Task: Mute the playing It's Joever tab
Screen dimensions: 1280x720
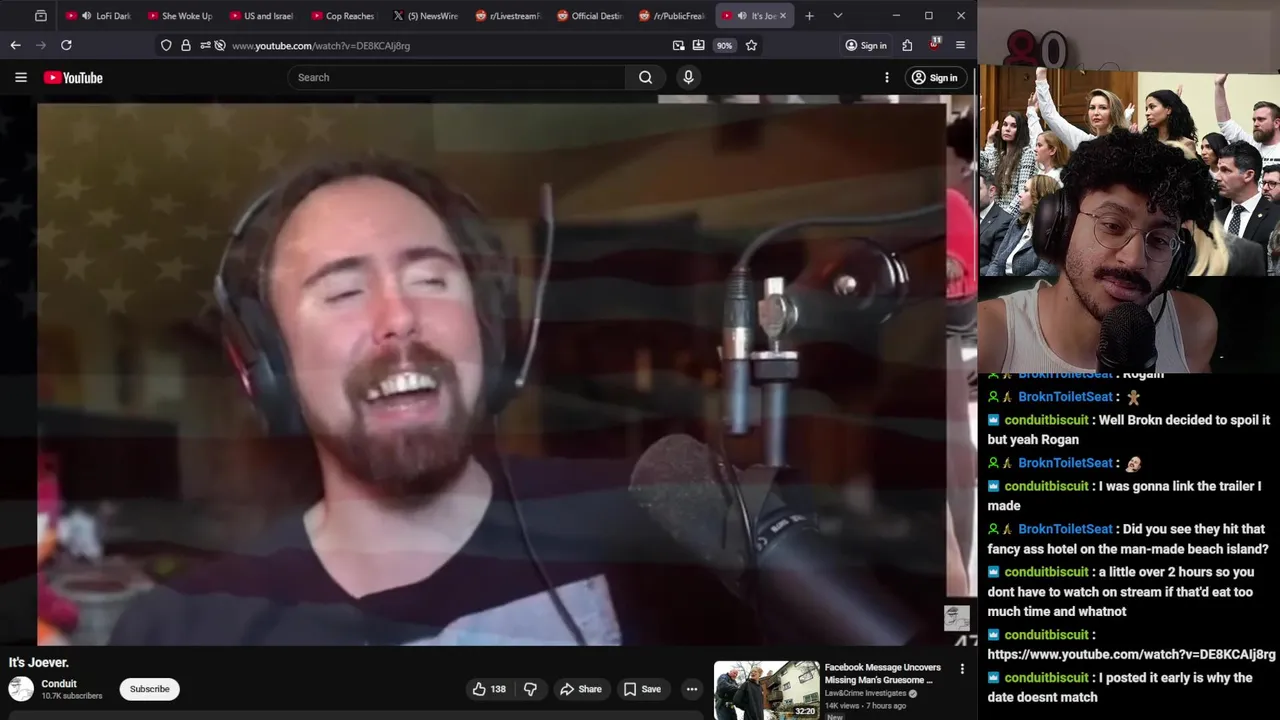Action: click(x=742, y=16)
